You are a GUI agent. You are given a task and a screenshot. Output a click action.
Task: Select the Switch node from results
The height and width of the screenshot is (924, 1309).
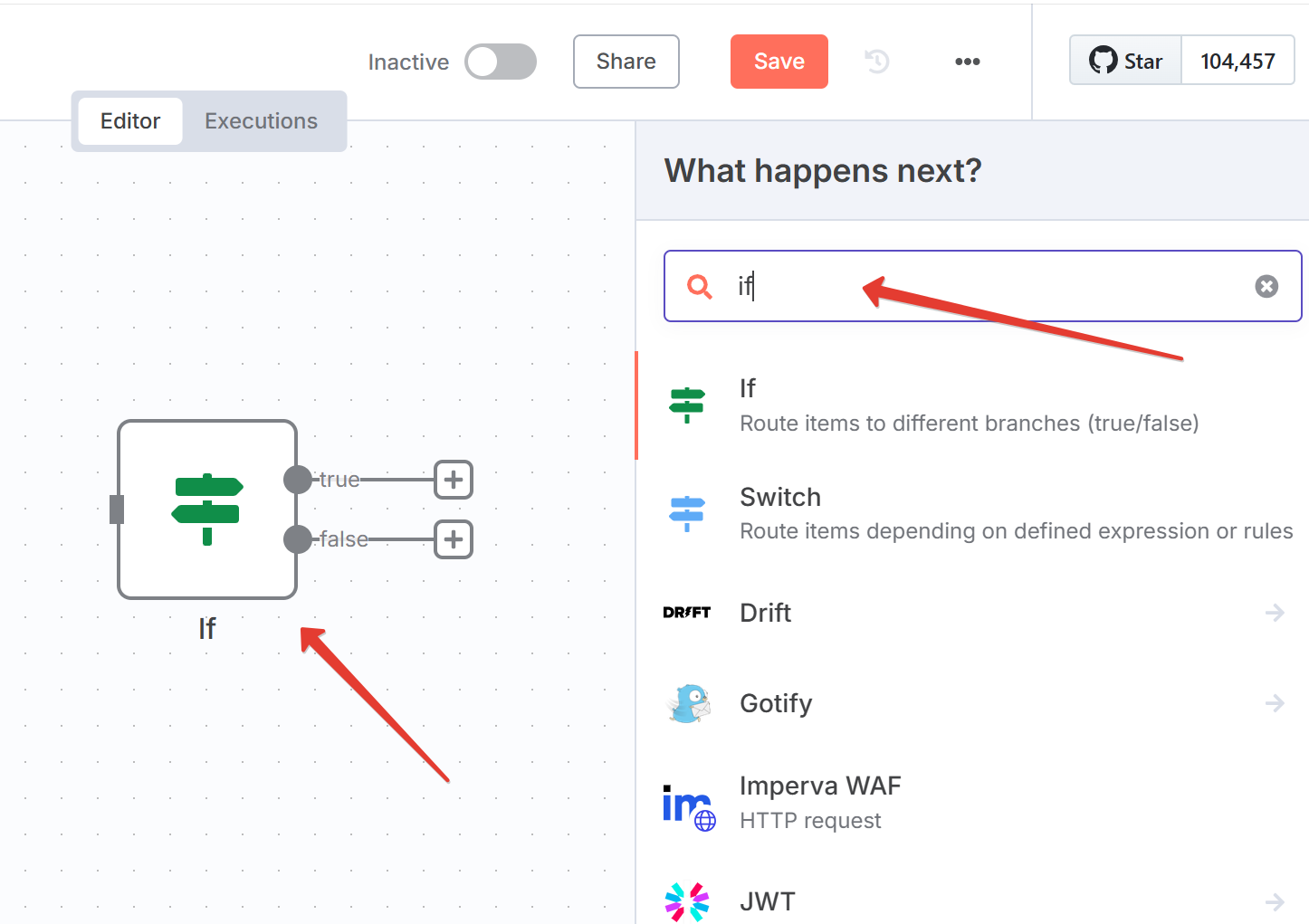pos(972,513)
